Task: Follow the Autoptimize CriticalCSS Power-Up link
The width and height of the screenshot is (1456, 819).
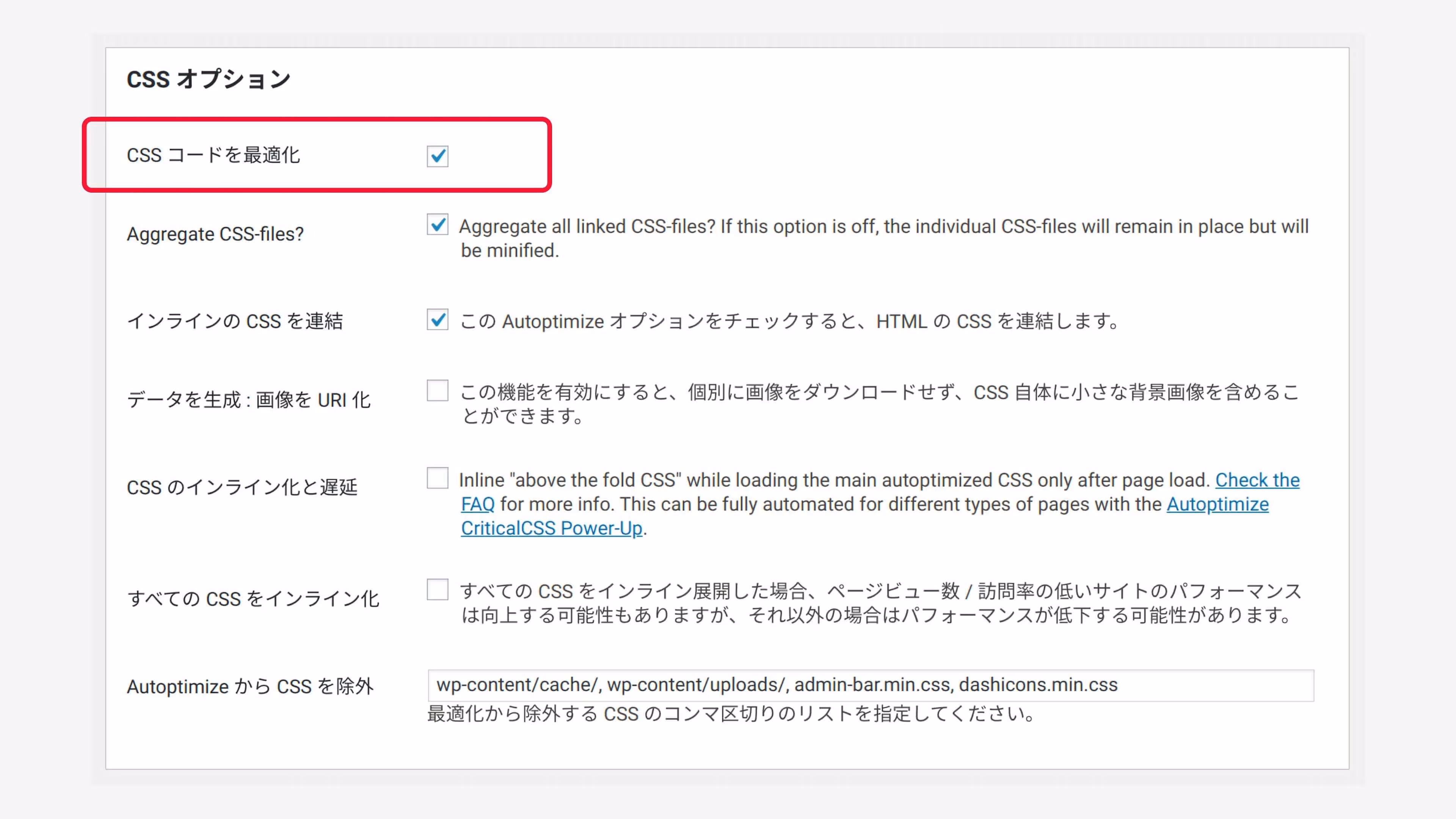Action: point(552,528)
